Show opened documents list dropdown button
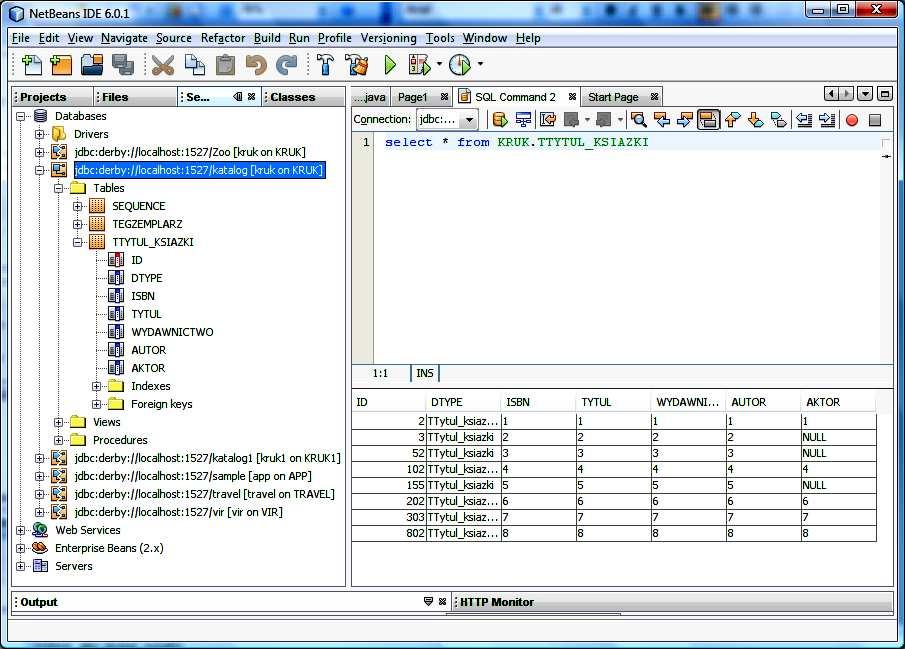The height and width of the screenshot is (649, 905). point(865,94)
